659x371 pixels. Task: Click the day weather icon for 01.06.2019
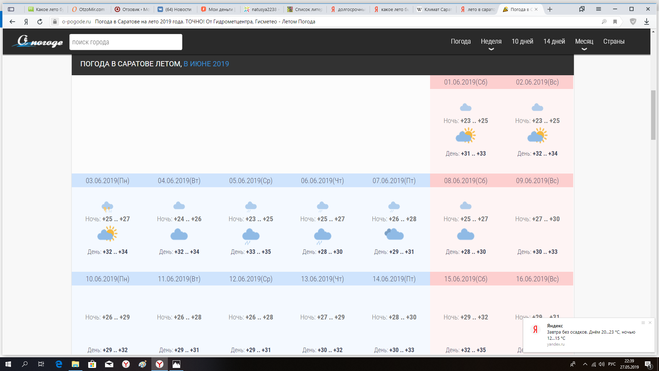(466, 136)
